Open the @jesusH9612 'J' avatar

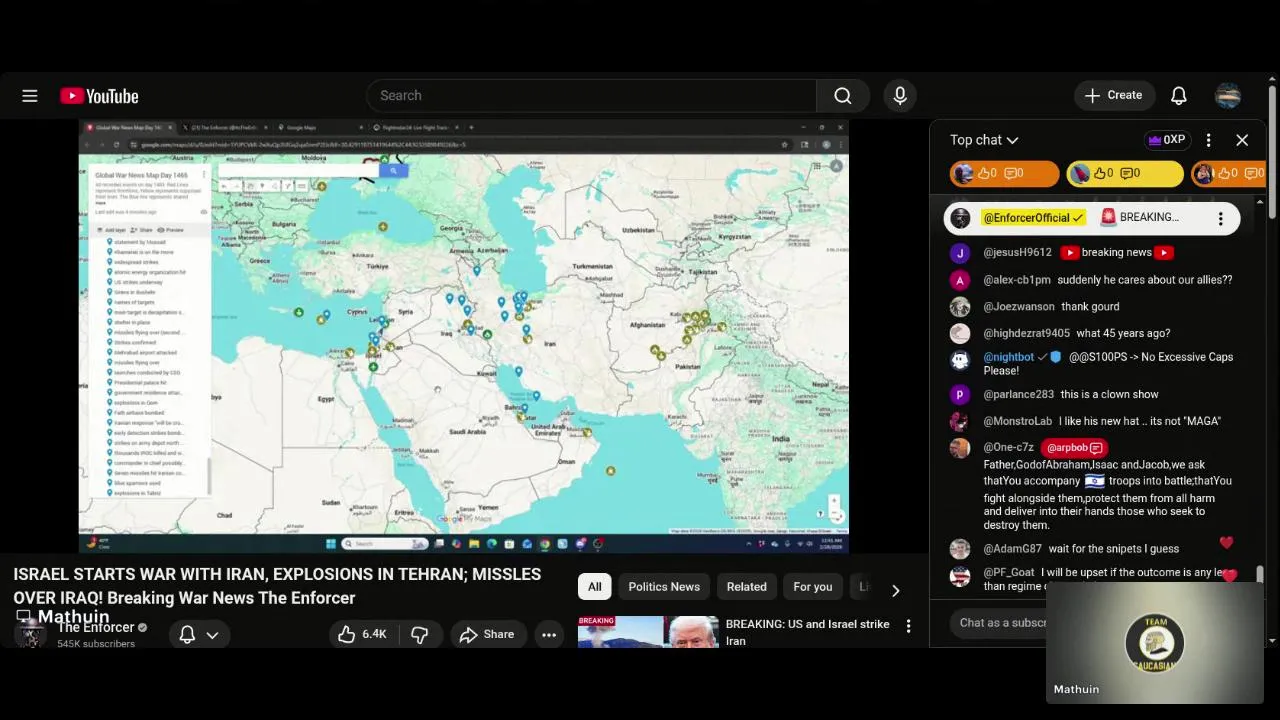coord(960,253)
